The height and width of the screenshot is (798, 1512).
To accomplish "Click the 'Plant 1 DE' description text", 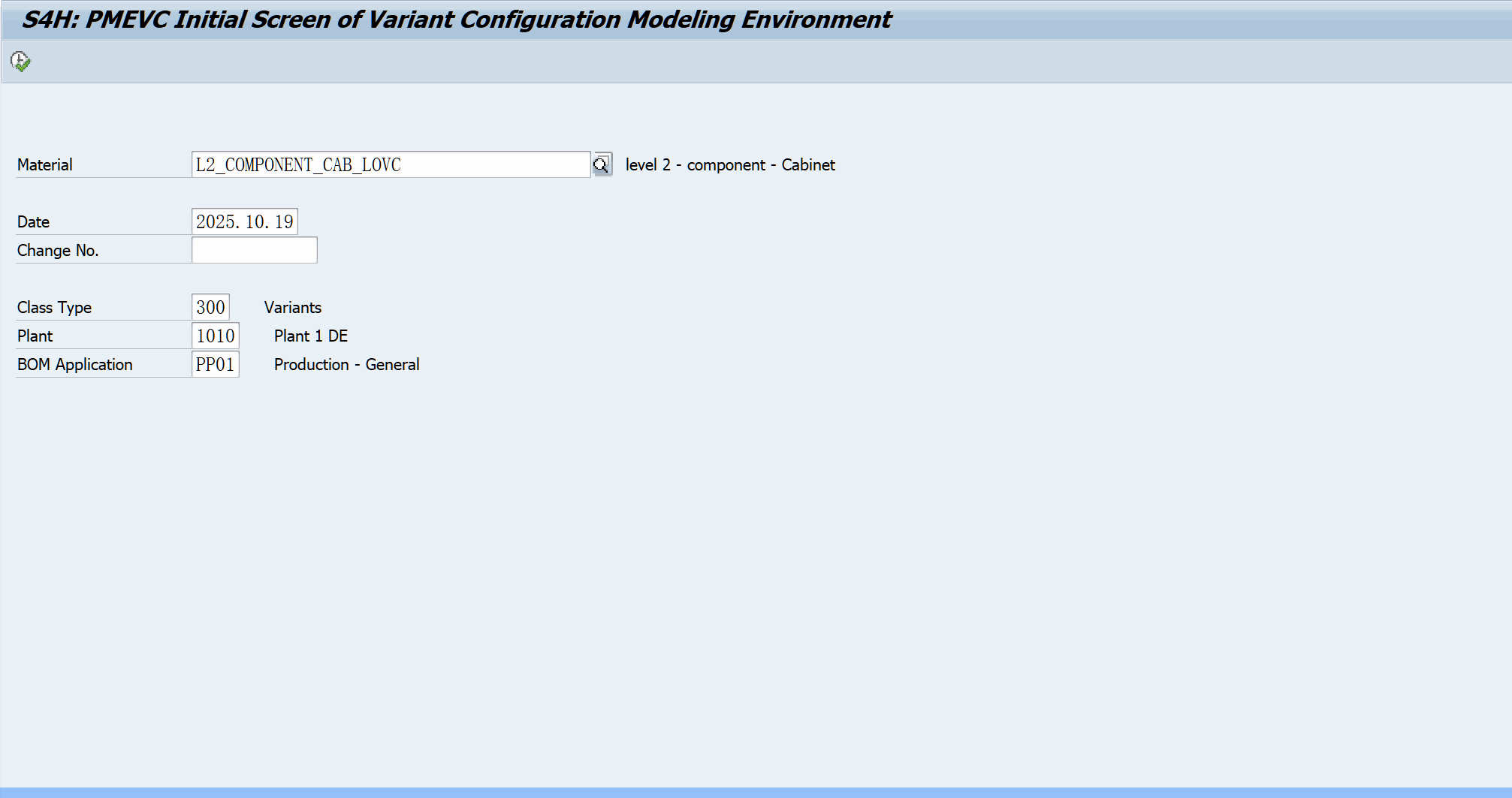I will (311, 336).
